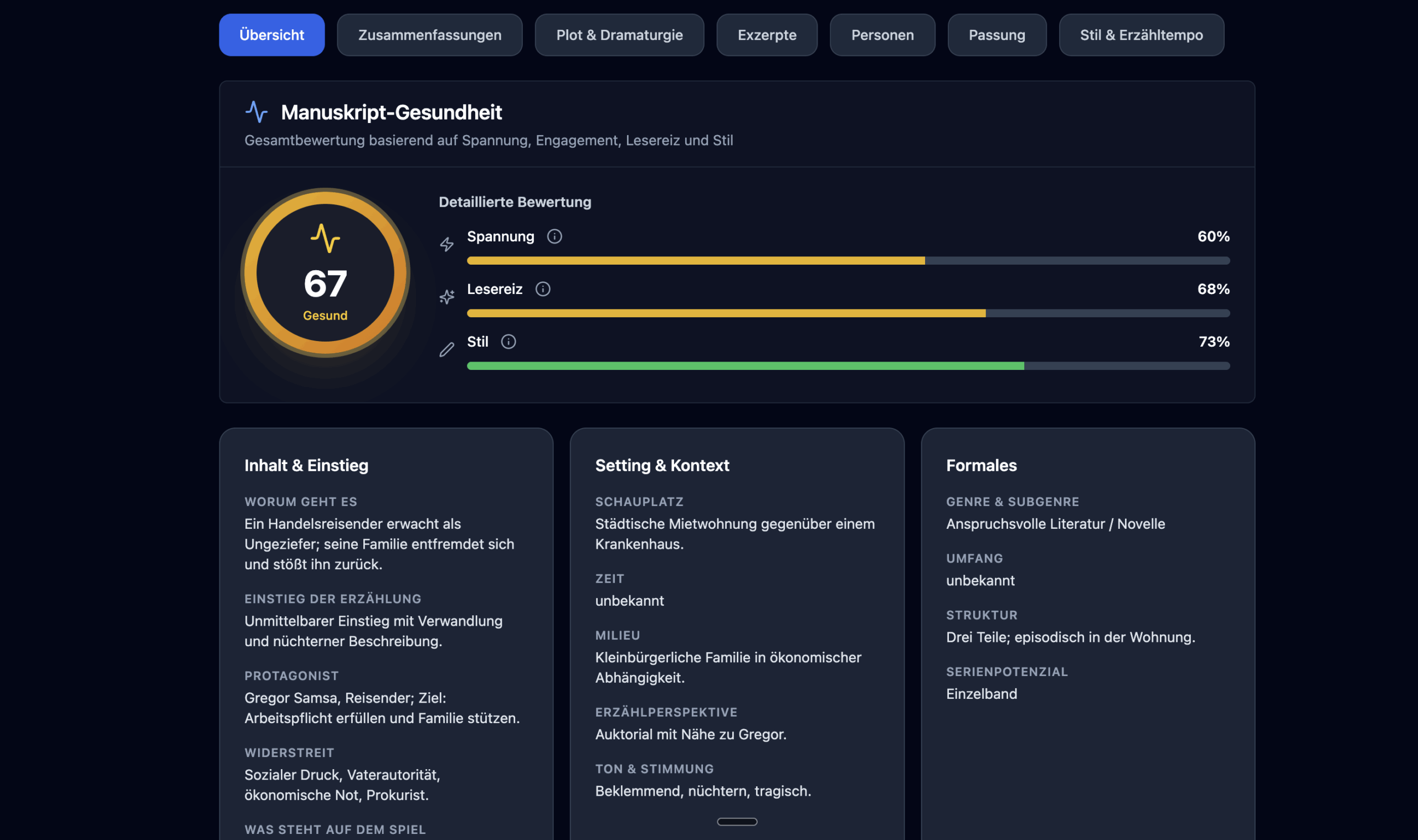Switch to the Zusammenfassungen tab
The width and height of the screenshot is (1418, 840).
tap(429, 35)
